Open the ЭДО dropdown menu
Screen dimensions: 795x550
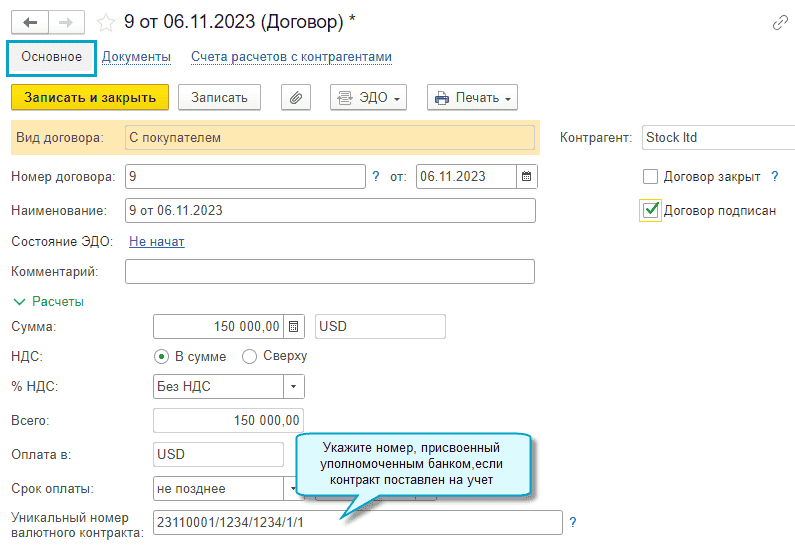[369, 97]
